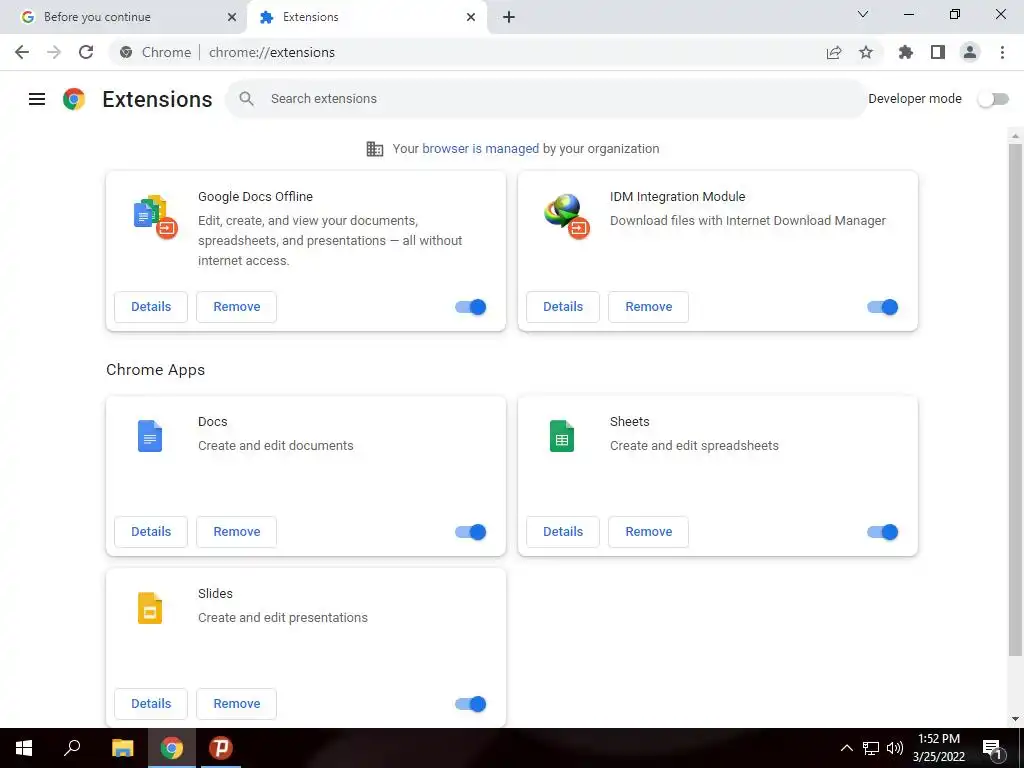This screenshot has width=1024, height=768.
Task: Follow the browser is managed link
Action: tap(481, 149)
